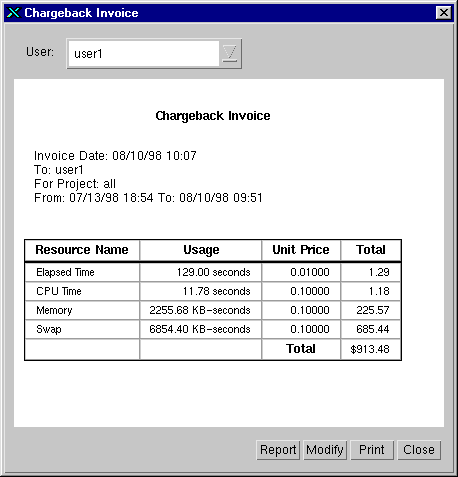
Task: Click the Total column header
Action: (x=371, y=250)
